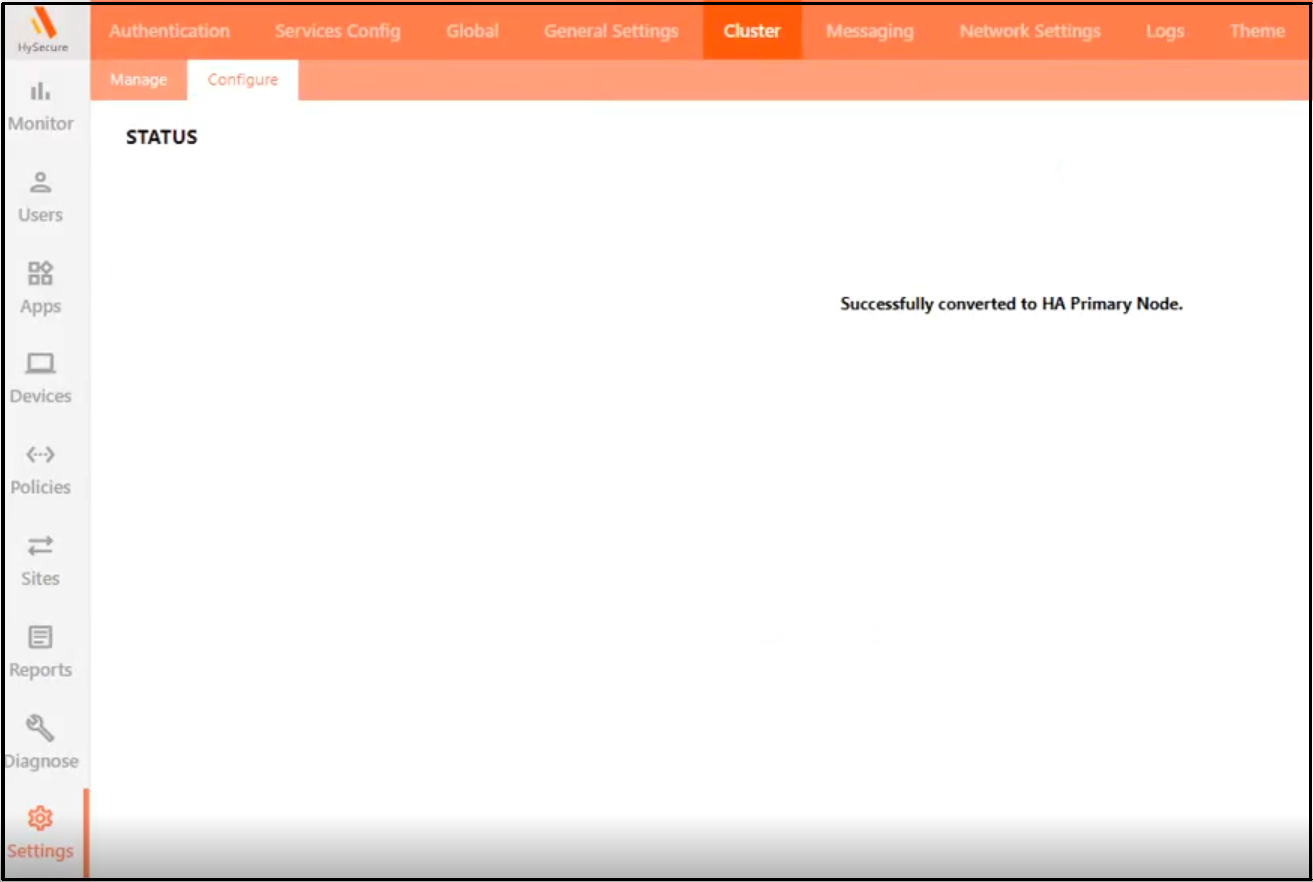Open the Logs tab

[x=1164, y=31]
